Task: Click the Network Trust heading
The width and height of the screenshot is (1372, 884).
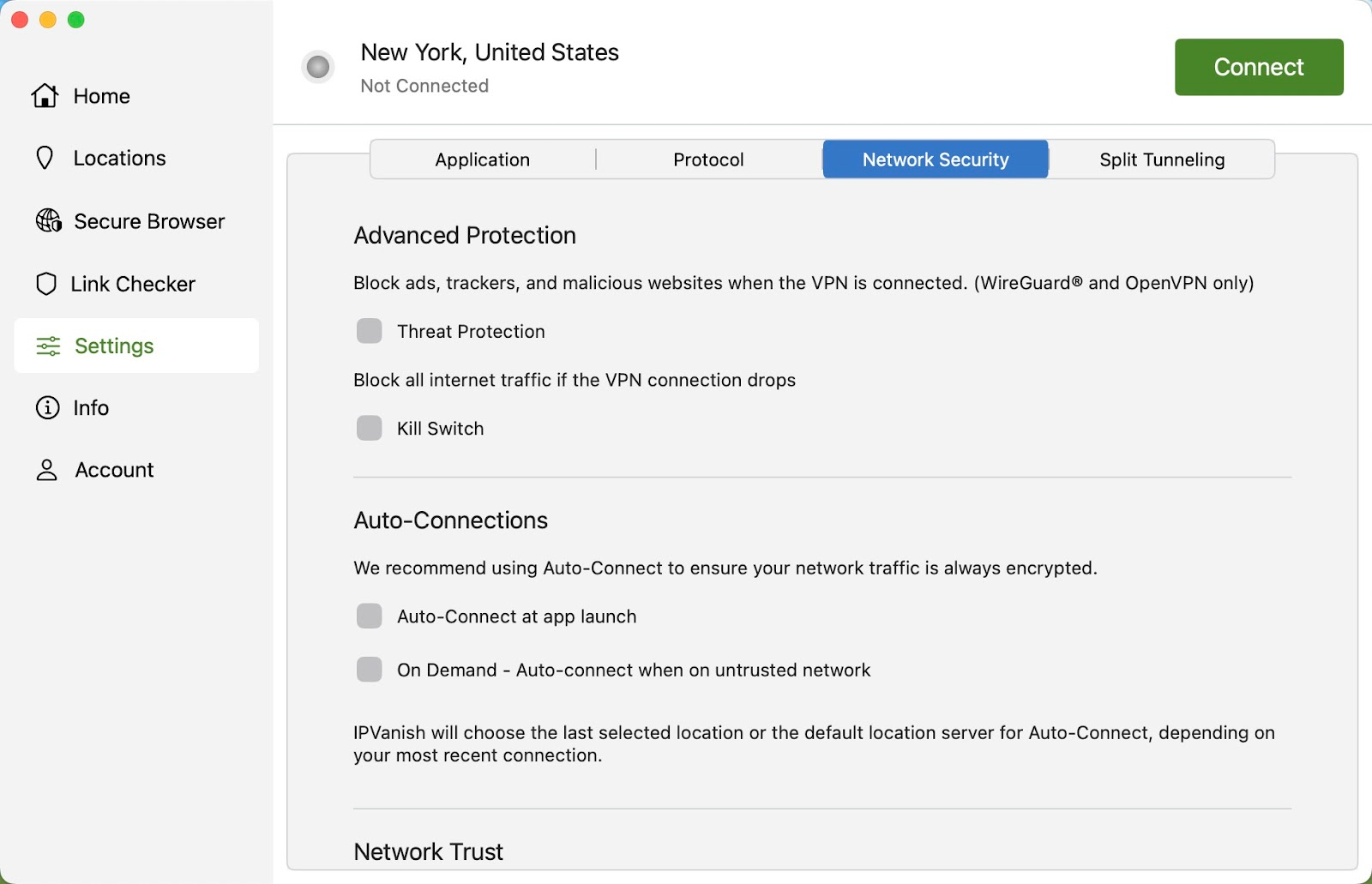Action: coord(429,851)
